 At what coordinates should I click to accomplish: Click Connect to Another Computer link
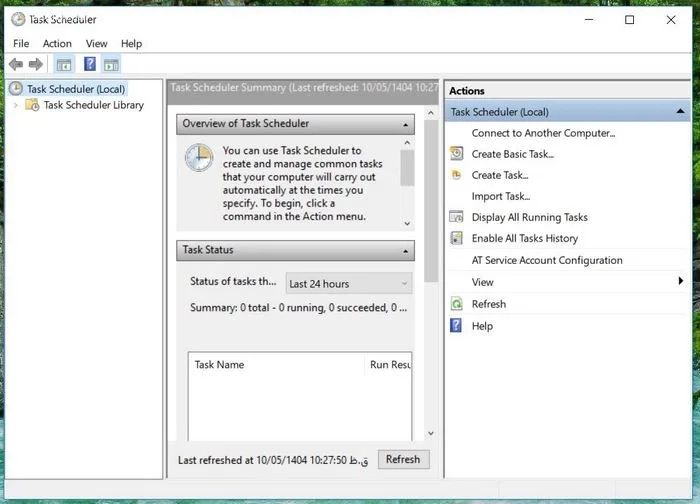pyautogui.click(x=543, y=133)
